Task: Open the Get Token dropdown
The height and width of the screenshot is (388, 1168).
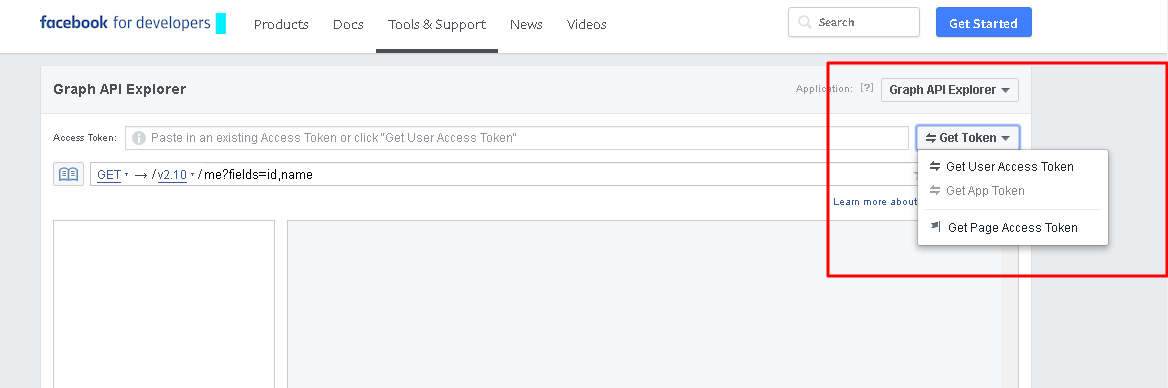Action: (968, 138)
